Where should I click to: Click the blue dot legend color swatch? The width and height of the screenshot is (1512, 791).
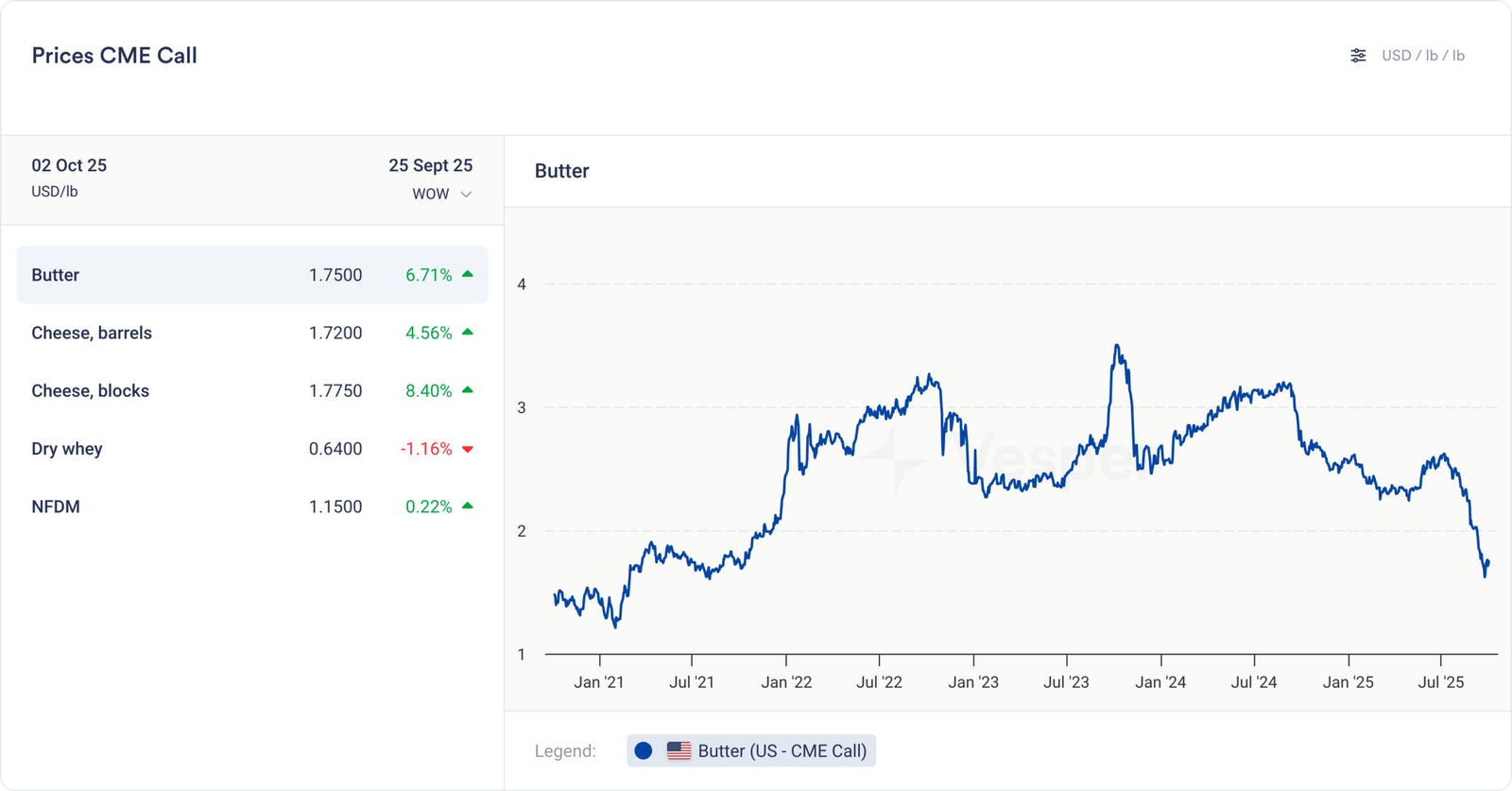(644, 751)
